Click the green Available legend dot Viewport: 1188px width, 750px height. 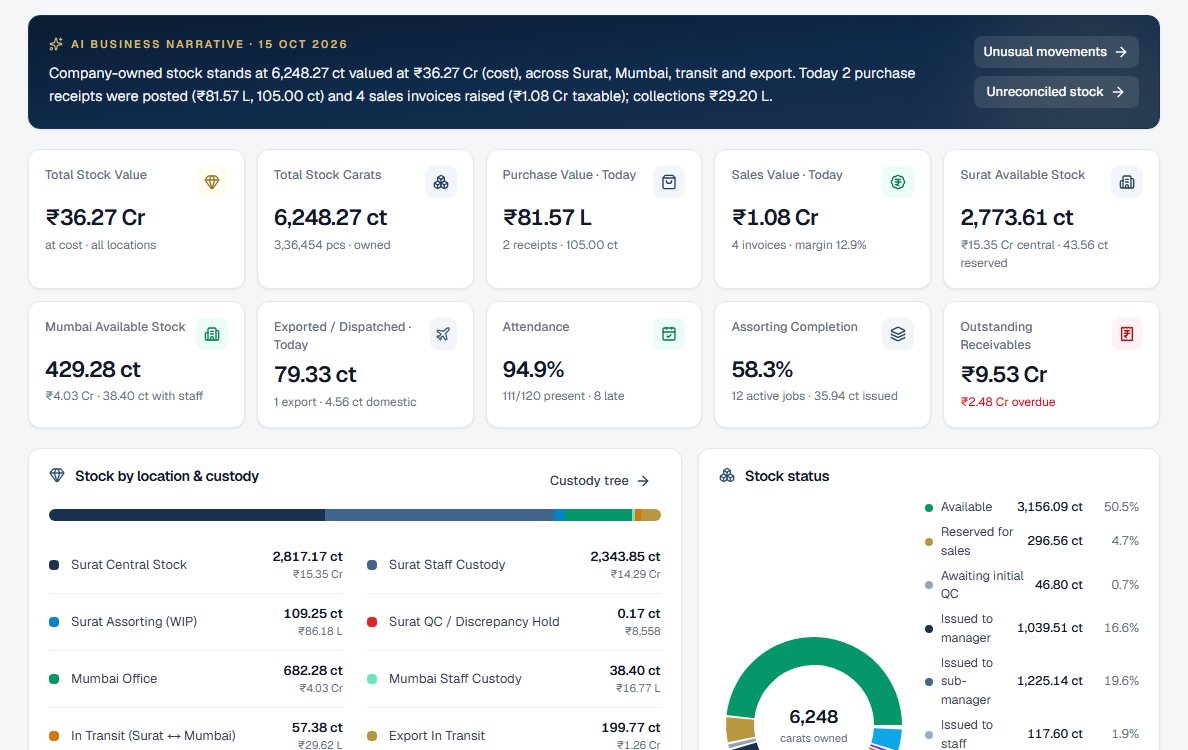[x=929, y=508]
